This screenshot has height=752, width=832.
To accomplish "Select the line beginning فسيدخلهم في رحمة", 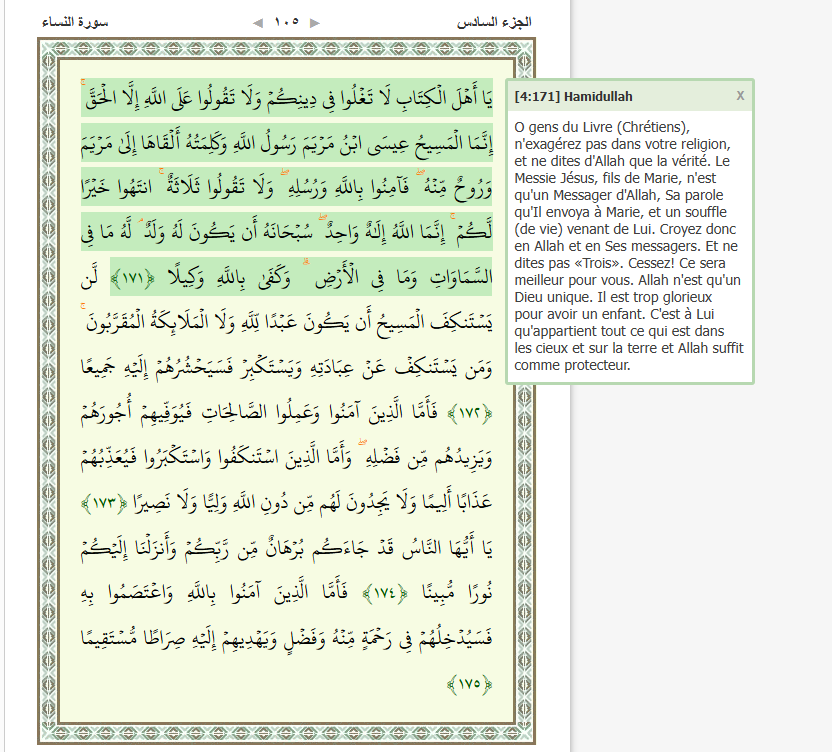I will pyautogui.click(x=287, y=638).
